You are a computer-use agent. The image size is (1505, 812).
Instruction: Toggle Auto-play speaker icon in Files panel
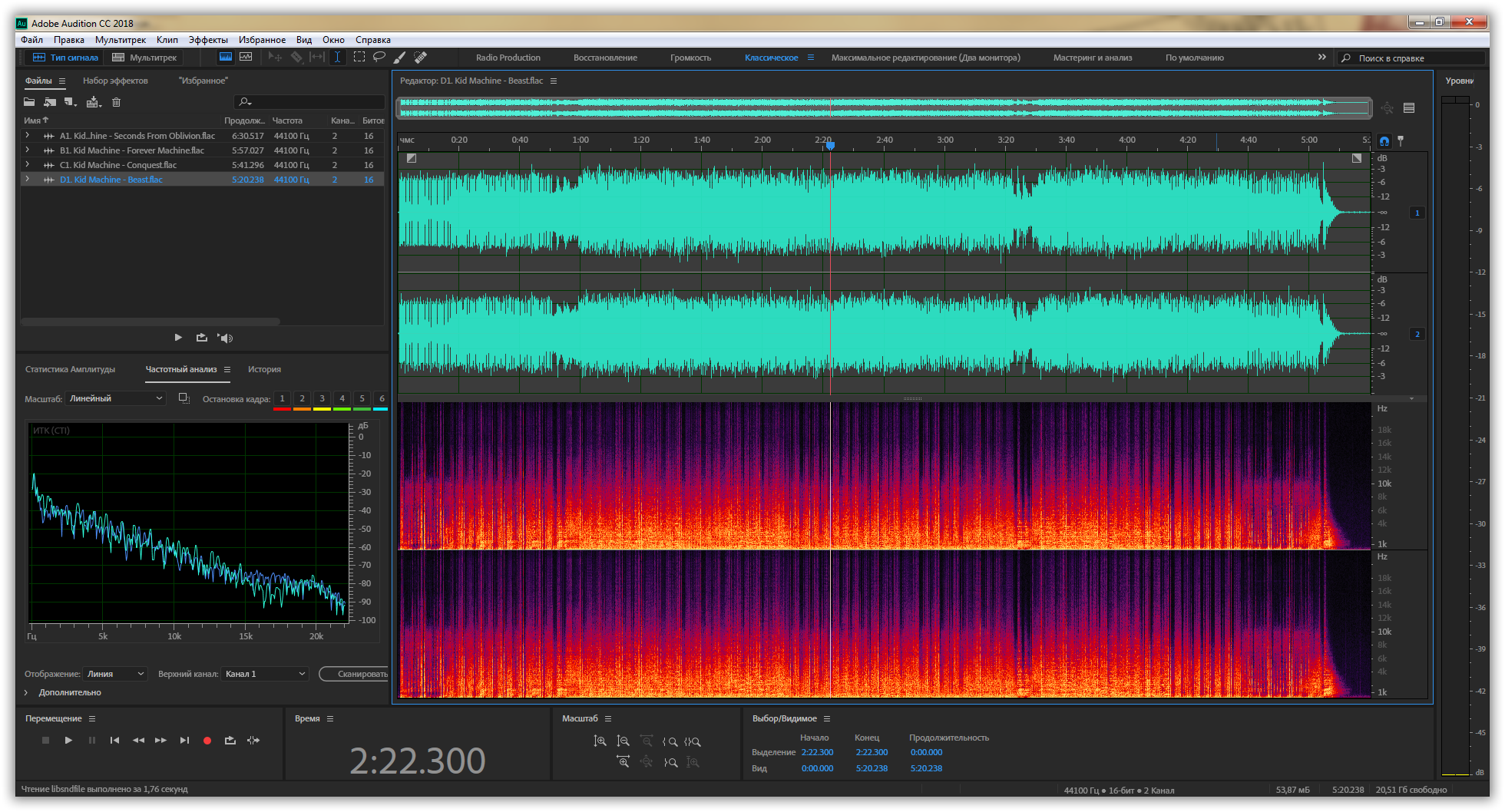[225, 338]
